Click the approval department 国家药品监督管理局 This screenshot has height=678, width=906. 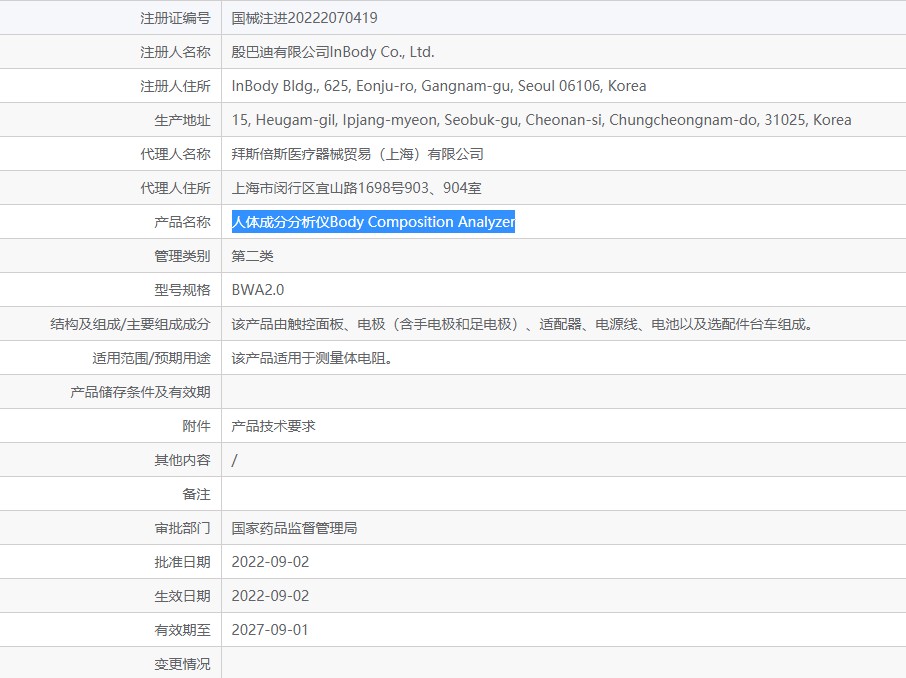[294, 528]
